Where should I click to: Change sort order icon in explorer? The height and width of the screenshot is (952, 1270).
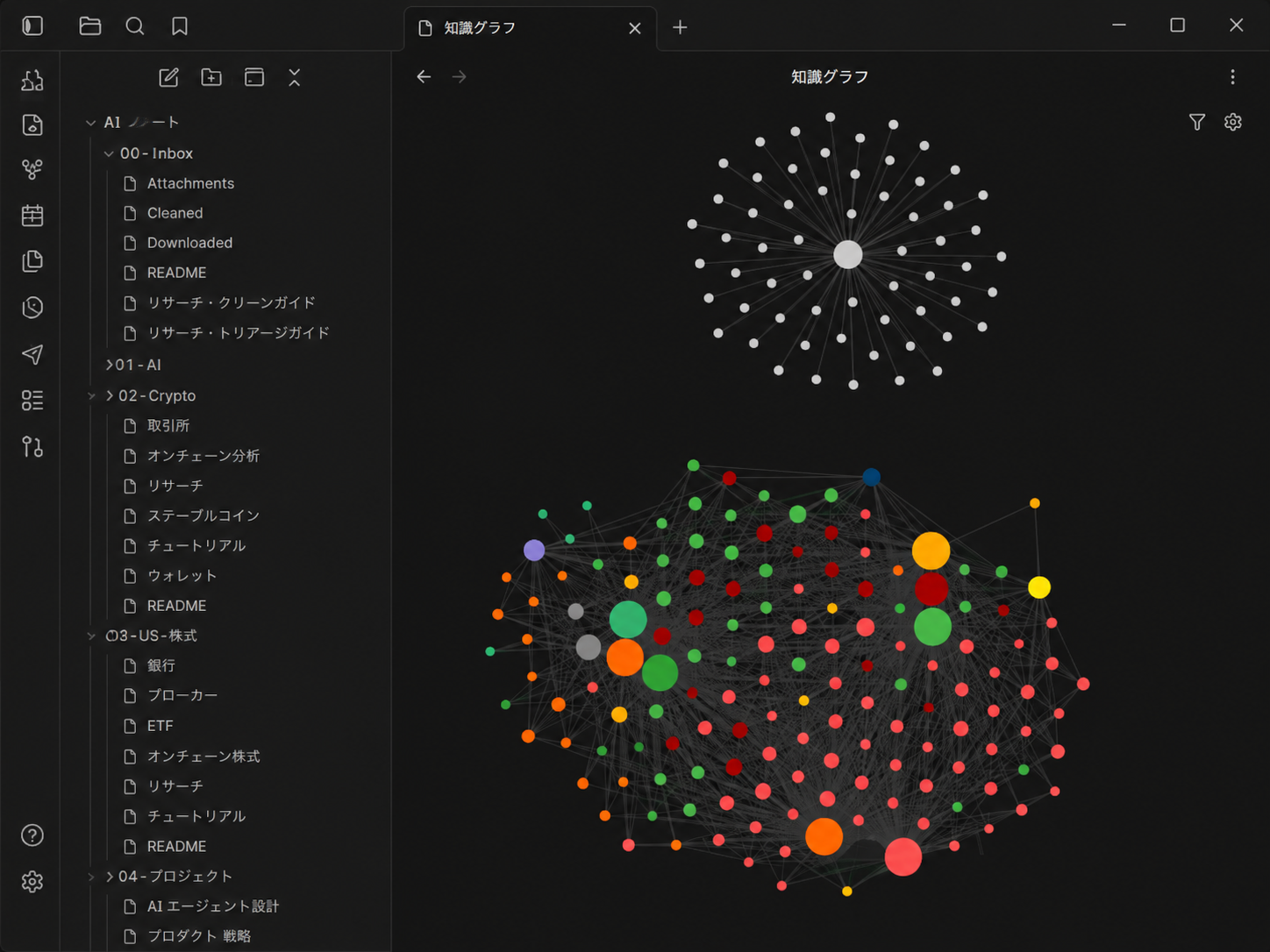click(254, 77)
